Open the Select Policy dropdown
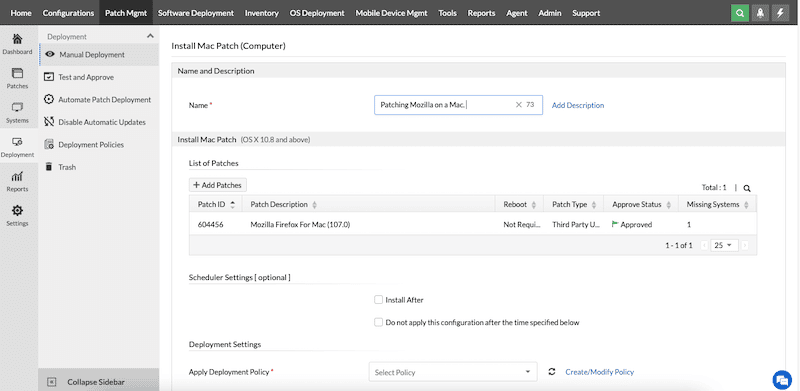Screen dimensions: 800x391 [453, 372]
